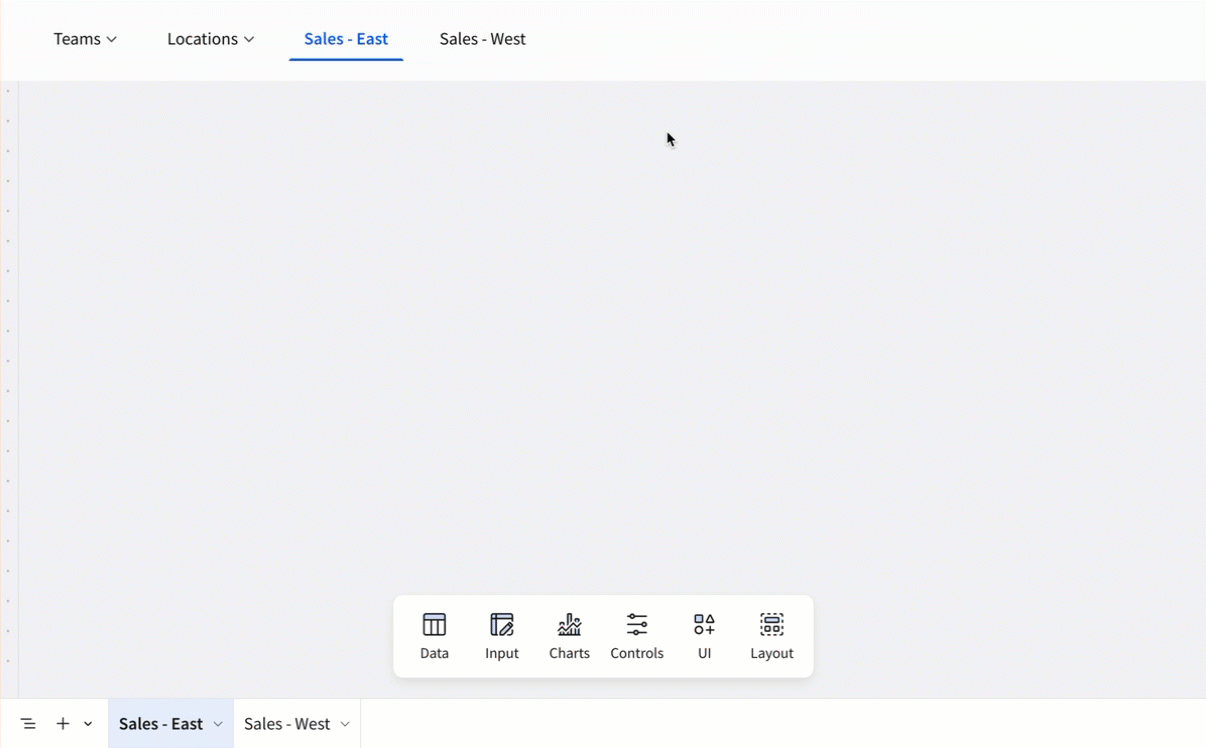Click the empty workbook canvas area
Image resolution: width=1206 pixels, height=748 pixels.
point(600,350)
